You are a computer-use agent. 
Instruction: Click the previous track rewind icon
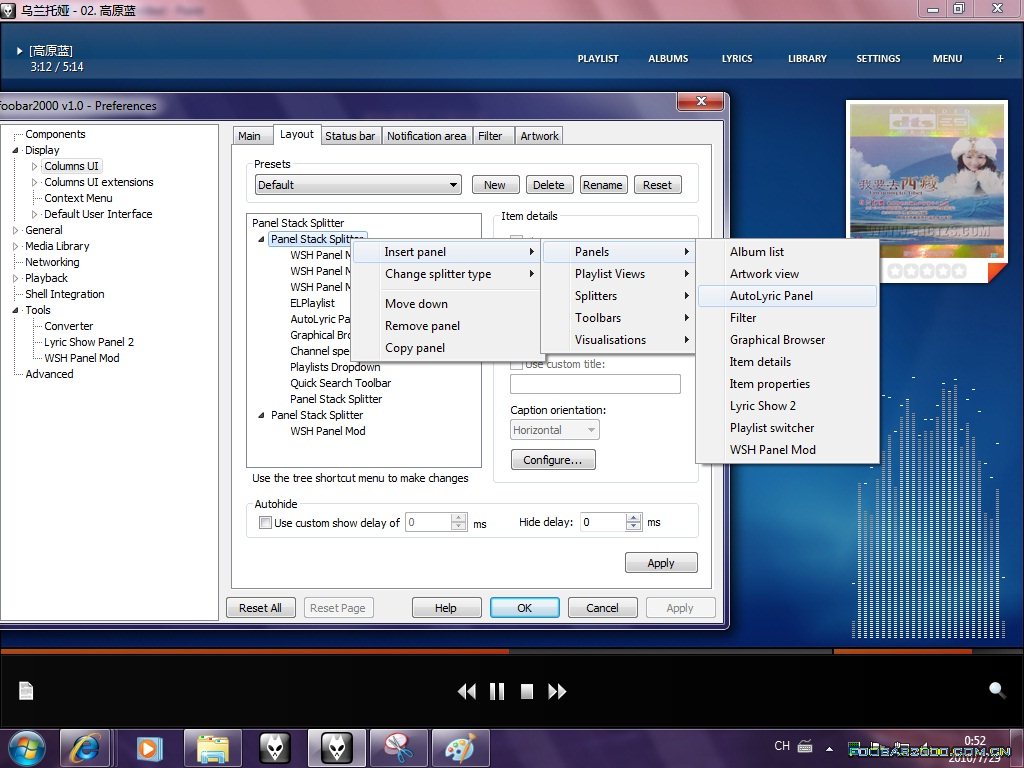point(466,691)
